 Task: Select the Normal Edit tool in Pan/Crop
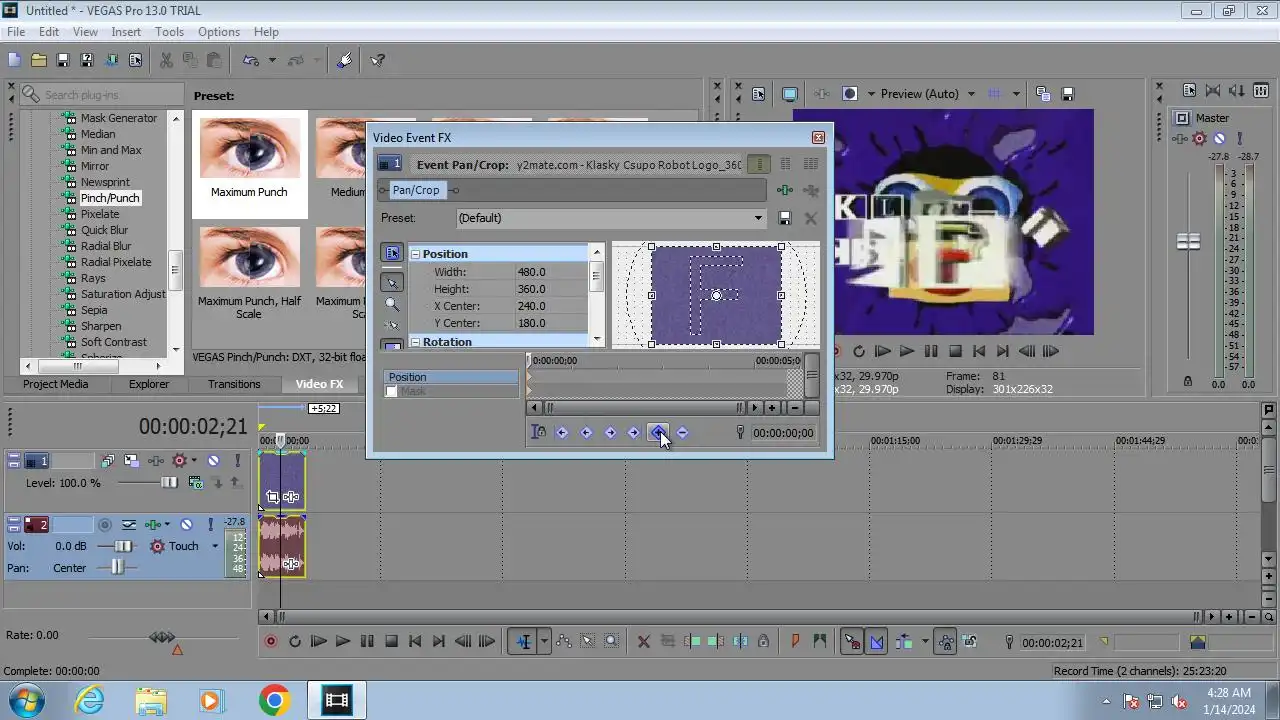(392, 283)
